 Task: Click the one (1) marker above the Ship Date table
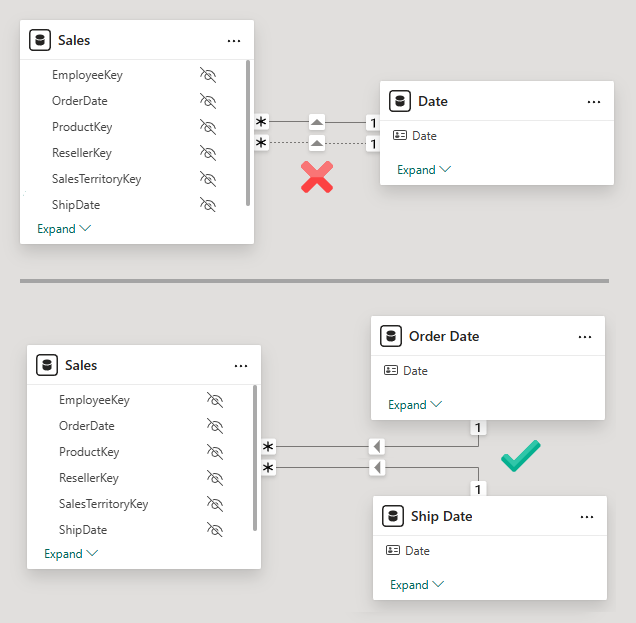[x=478, y=489]
